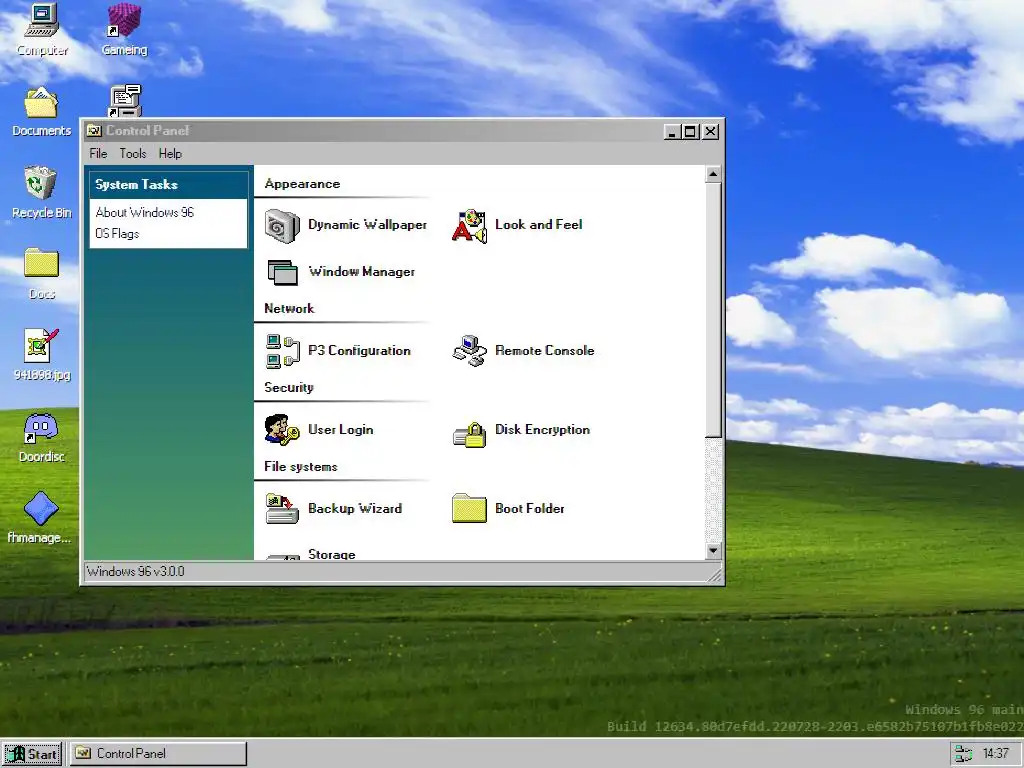
Task: Open the P3 Configuration icon
Action: [x=282, y=351]
